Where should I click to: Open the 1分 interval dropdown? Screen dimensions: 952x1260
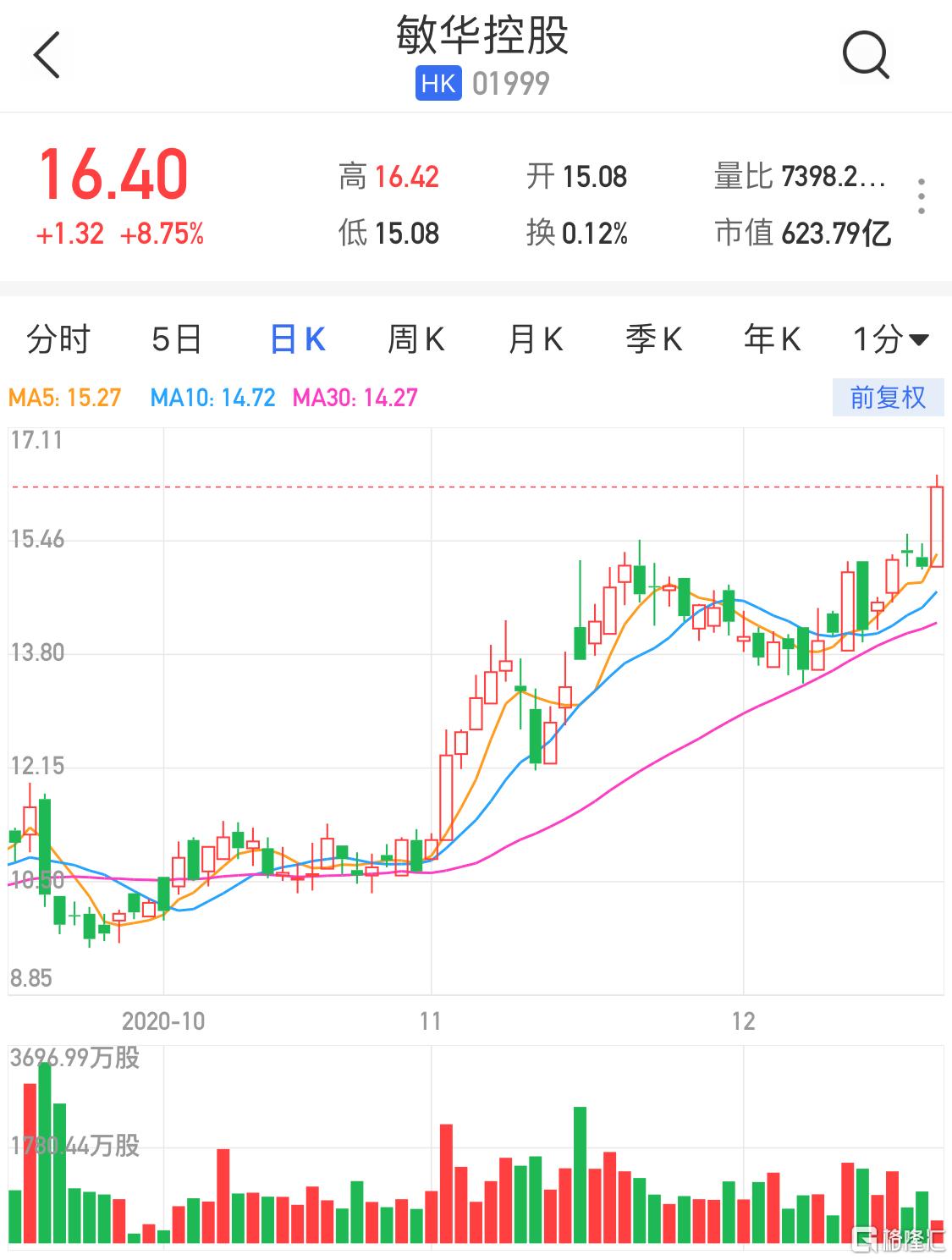point(891,339)
